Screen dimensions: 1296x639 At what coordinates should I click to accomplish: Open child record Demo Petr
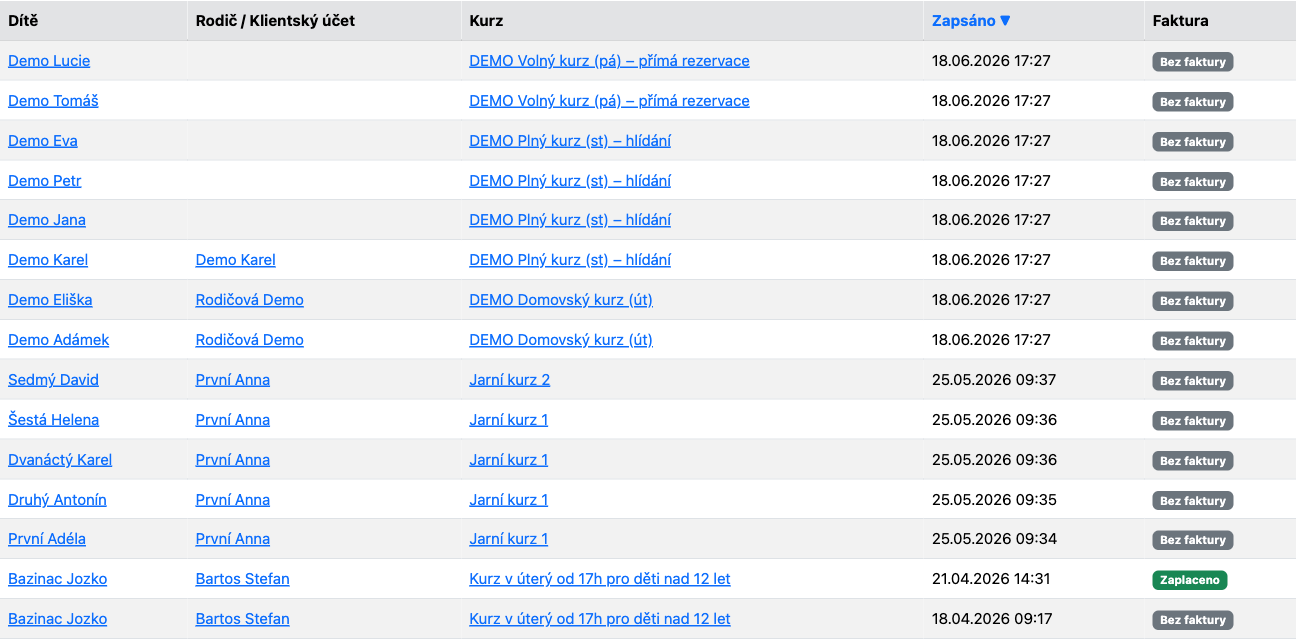(45, 181)
